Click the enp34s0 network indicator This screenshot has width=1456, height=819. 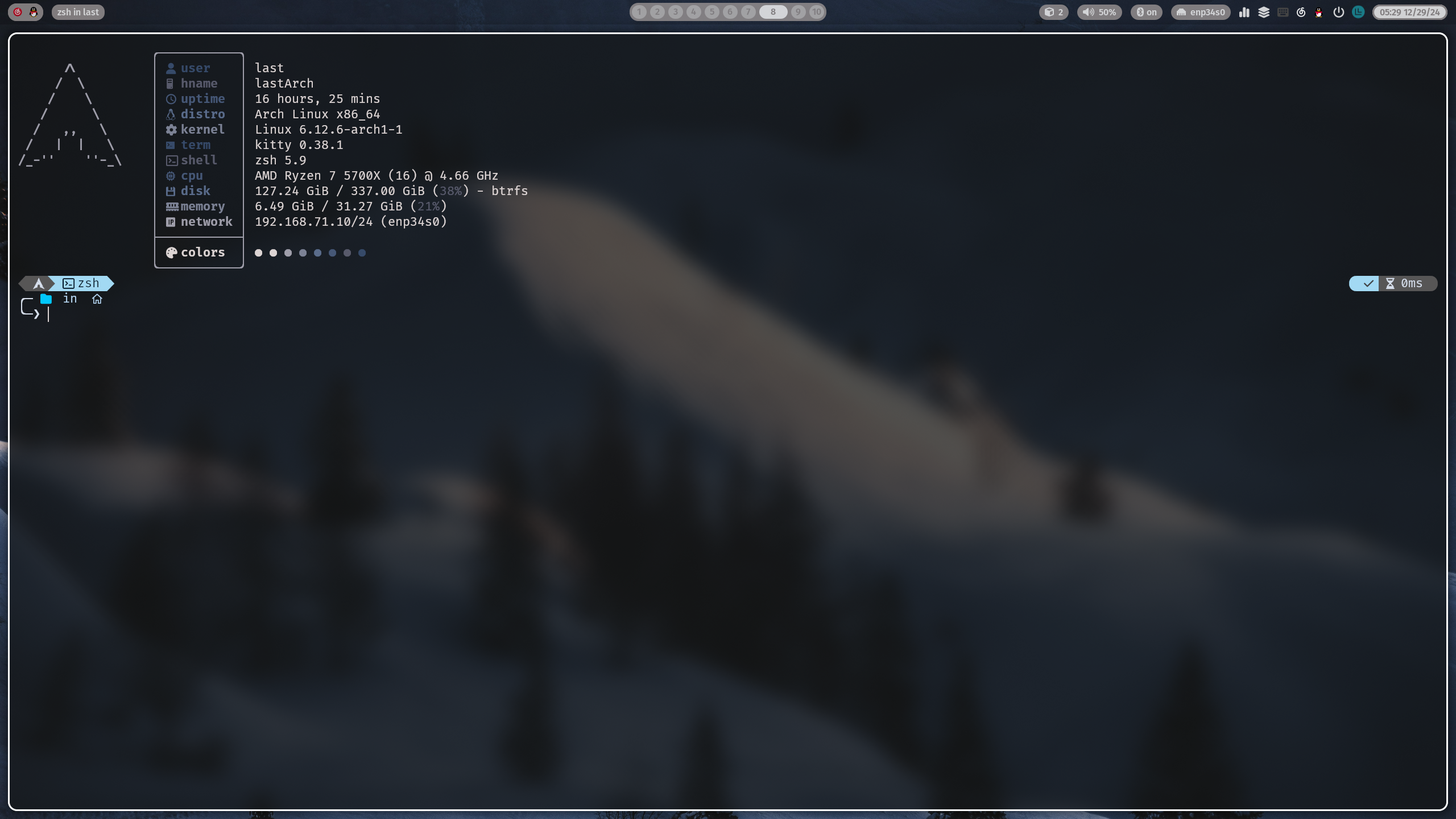[x=1201, y=12]
